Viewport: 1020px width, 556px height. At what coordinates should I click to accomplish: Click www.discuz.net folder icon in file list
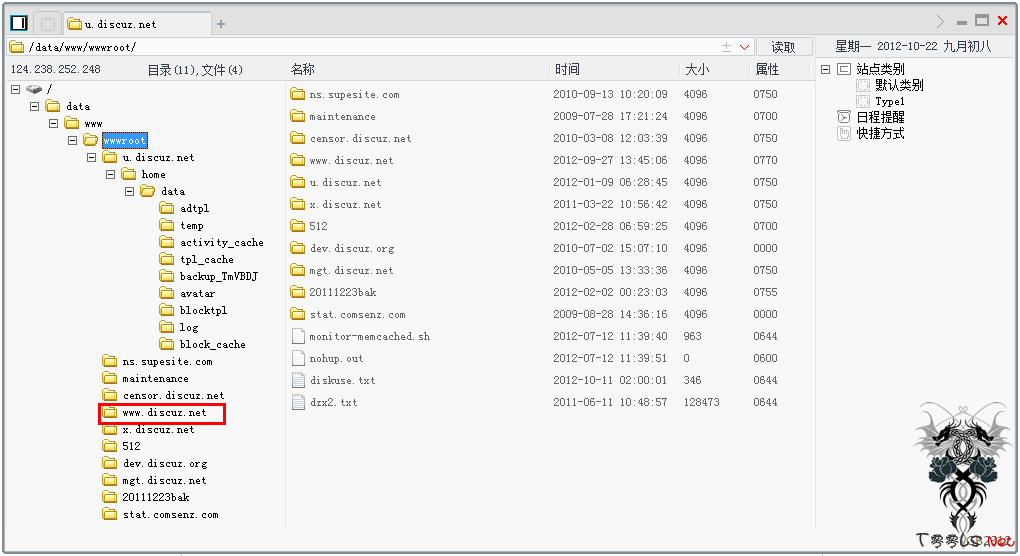pos(298,160)
